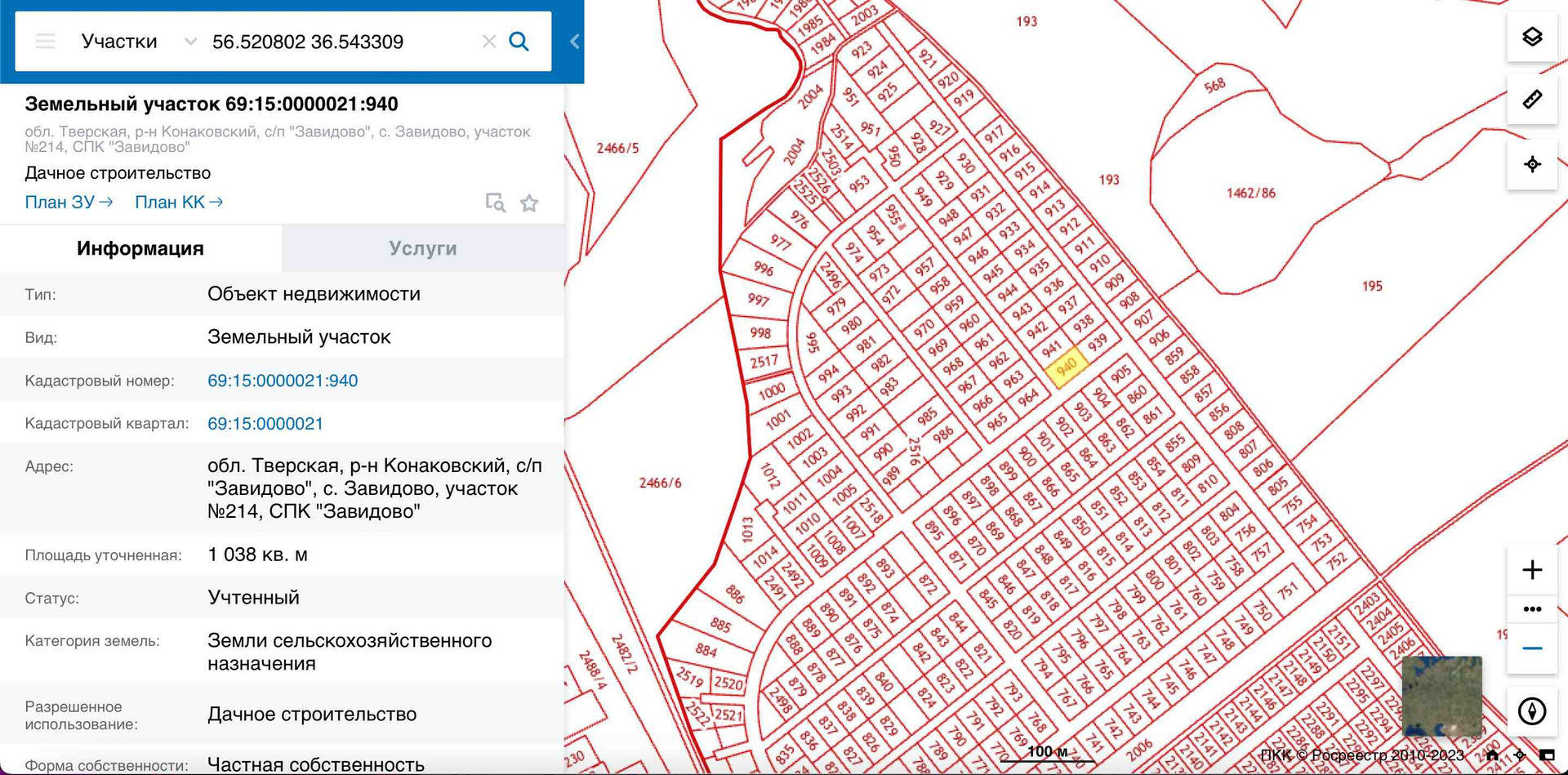Click the crosshair locate-me button at top right
Image resolution: width=1568 pixels, height=775 pixels.
(1532, 164)
